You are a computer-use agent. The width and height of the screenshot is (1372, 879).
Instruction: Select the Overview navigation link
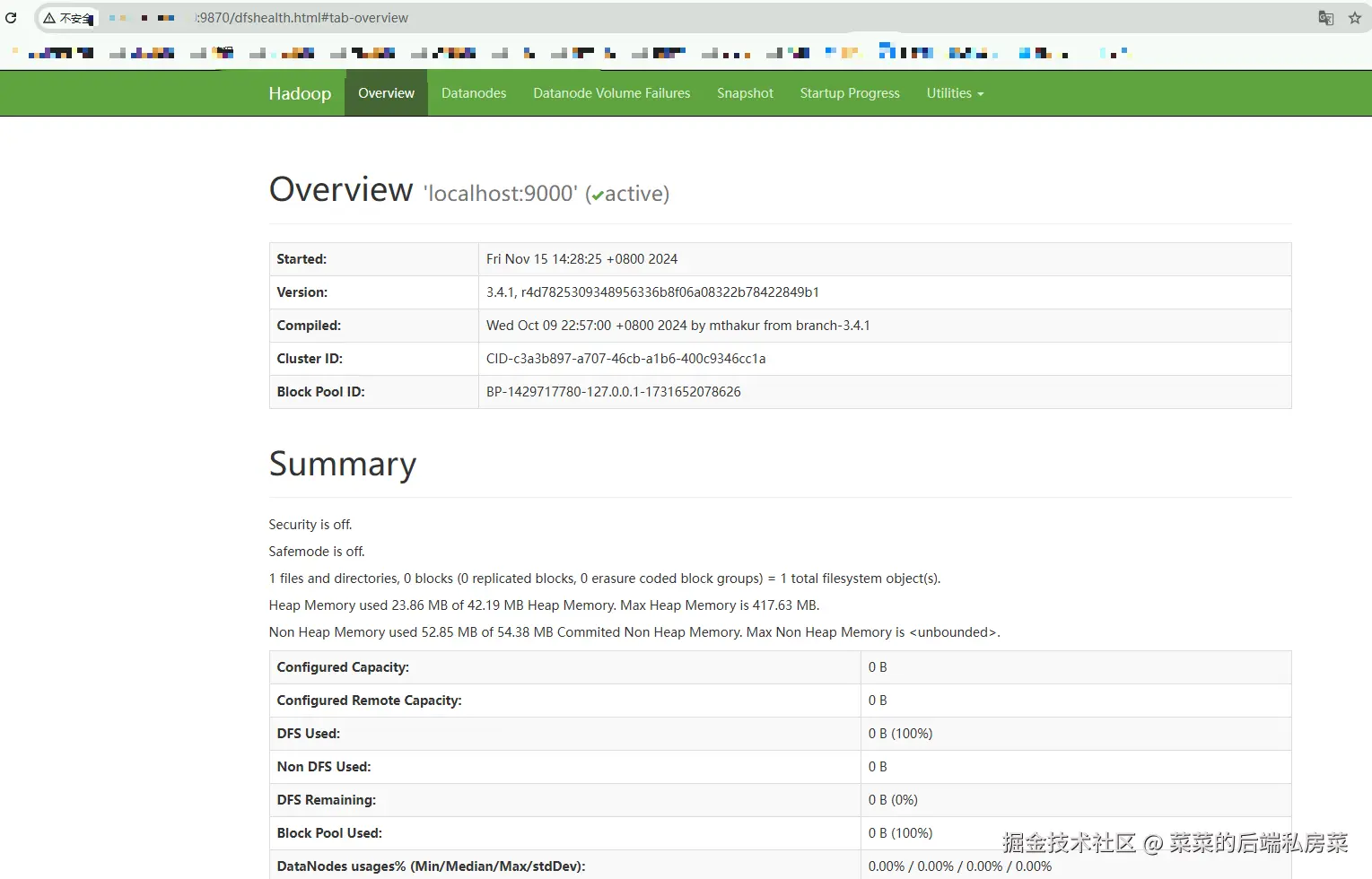point(386,92)
